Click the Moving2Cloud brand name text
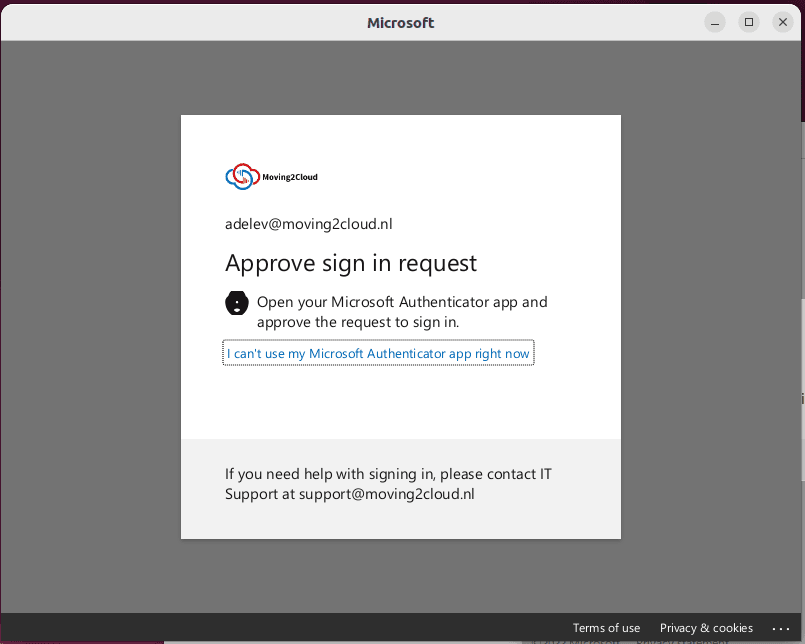805x644 pixels. click(x=290, y=178)
